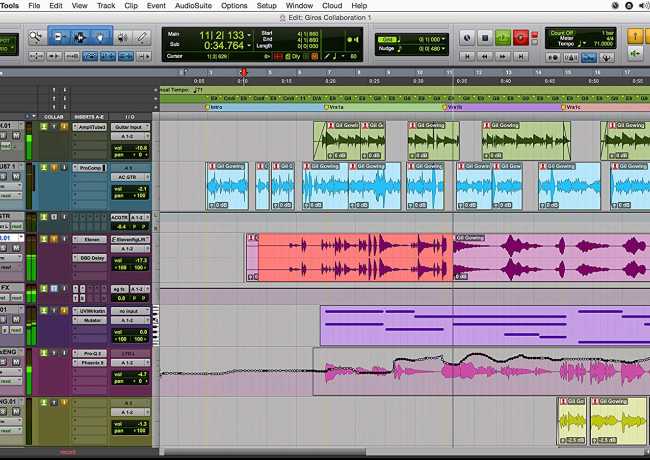Click the orange collab ownership icon on ProComp track

click(54, 168)
